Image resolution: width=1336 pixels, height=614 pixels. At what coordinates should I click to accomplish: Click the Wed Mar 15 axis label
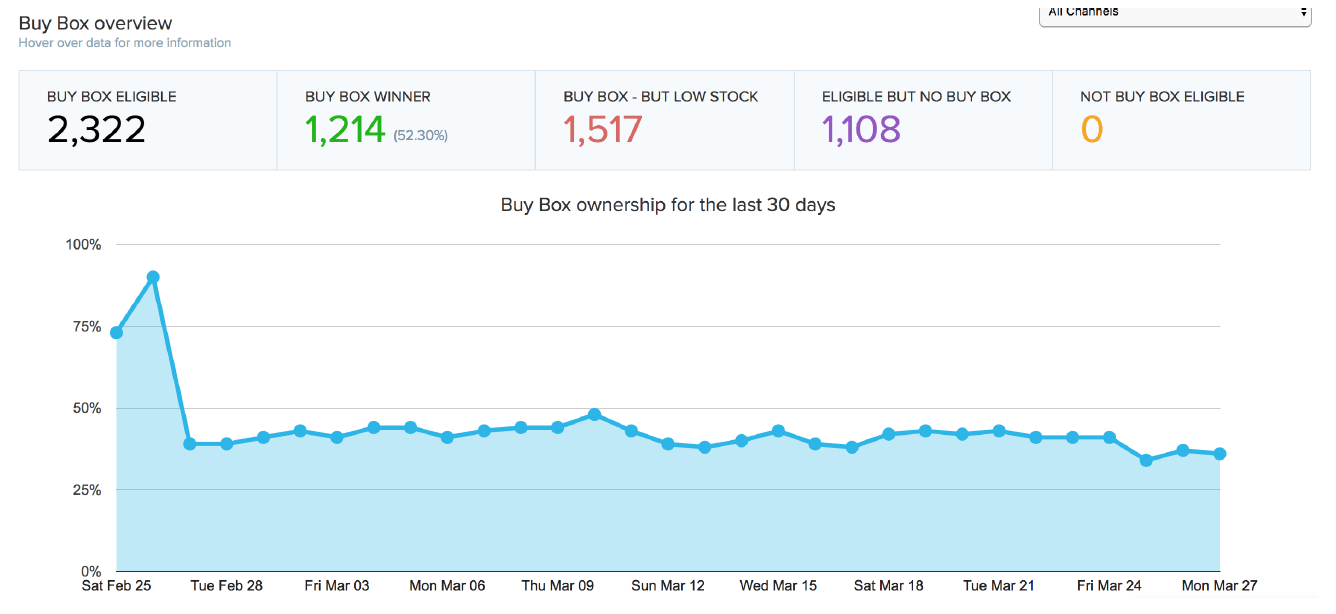tap(779, 586)
